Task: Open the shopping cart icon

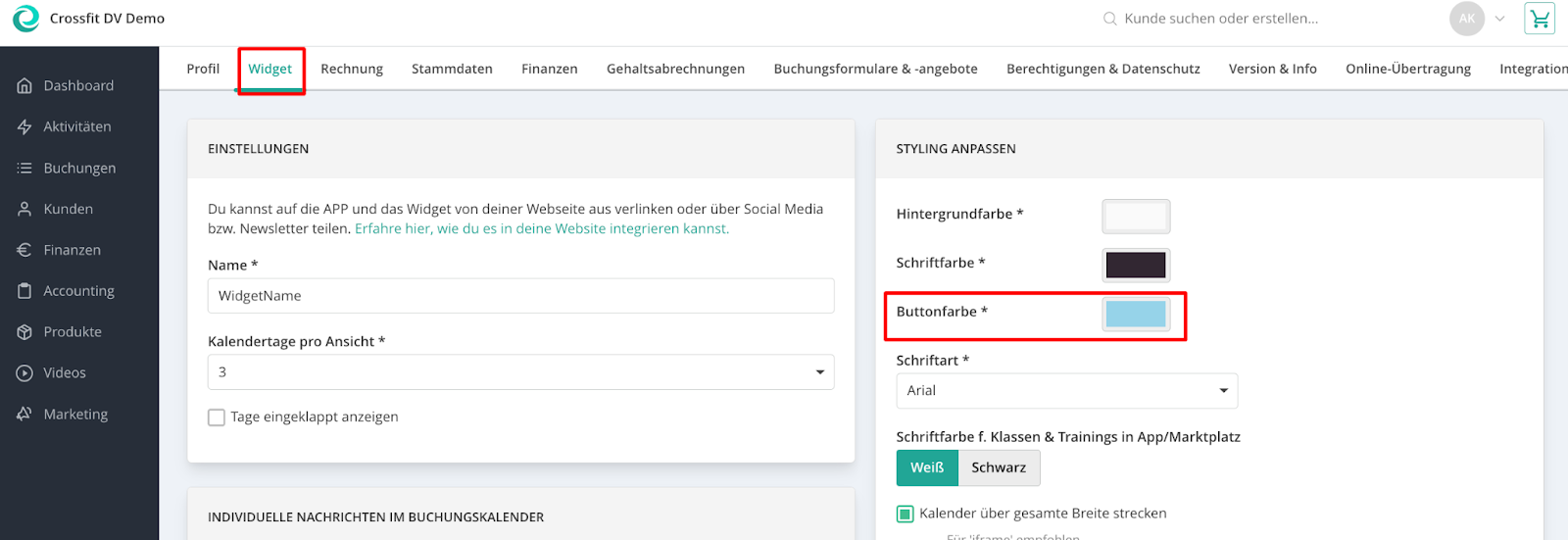Action: (1540, 19)
